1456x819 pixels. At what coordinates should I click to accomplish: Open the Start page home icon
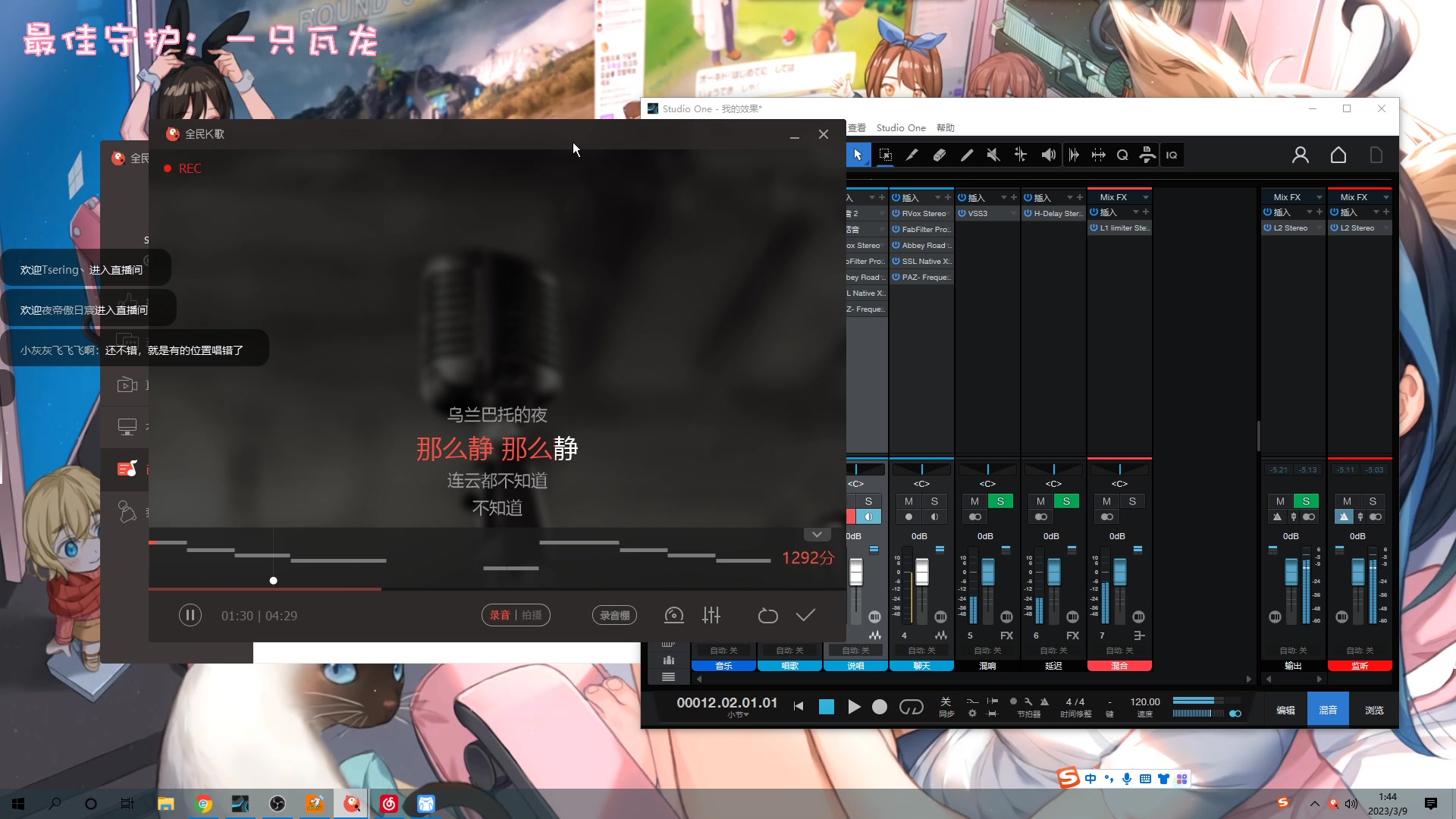[1338, 155]
